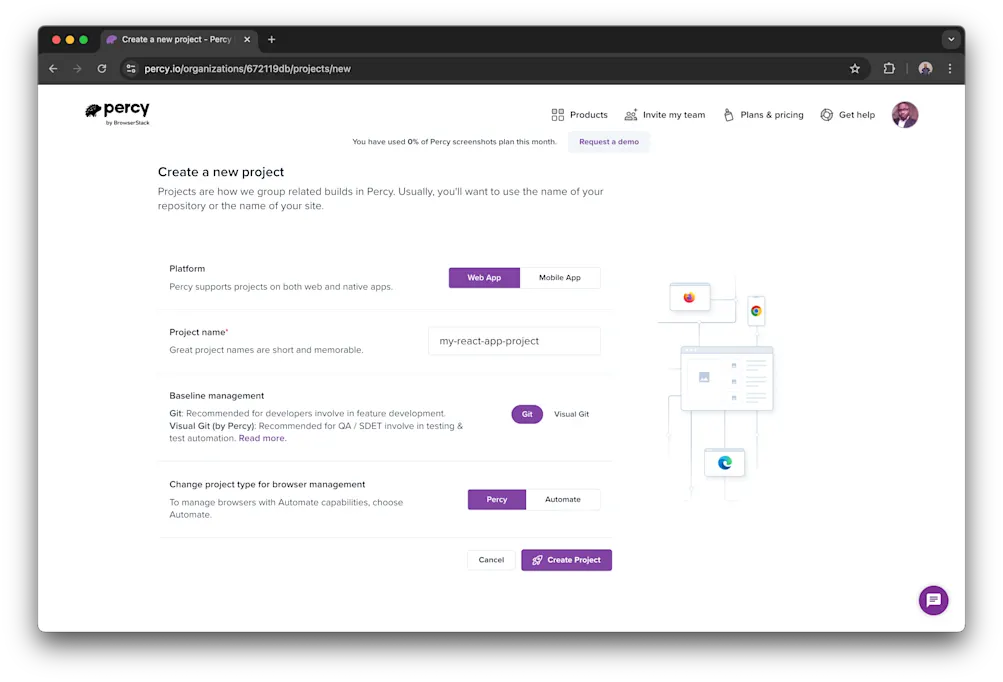Viewport: 1003px width, 682px height.
Task: Click the Project name input field
Action: point(514,341)
